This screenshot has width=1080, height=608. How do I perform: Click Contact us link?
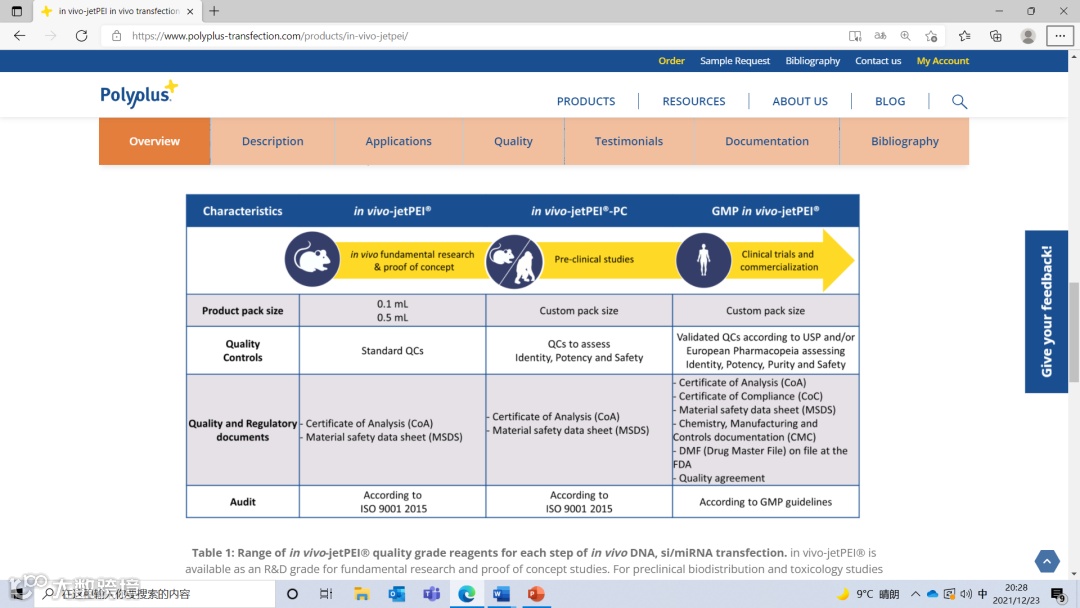(878, 61)
